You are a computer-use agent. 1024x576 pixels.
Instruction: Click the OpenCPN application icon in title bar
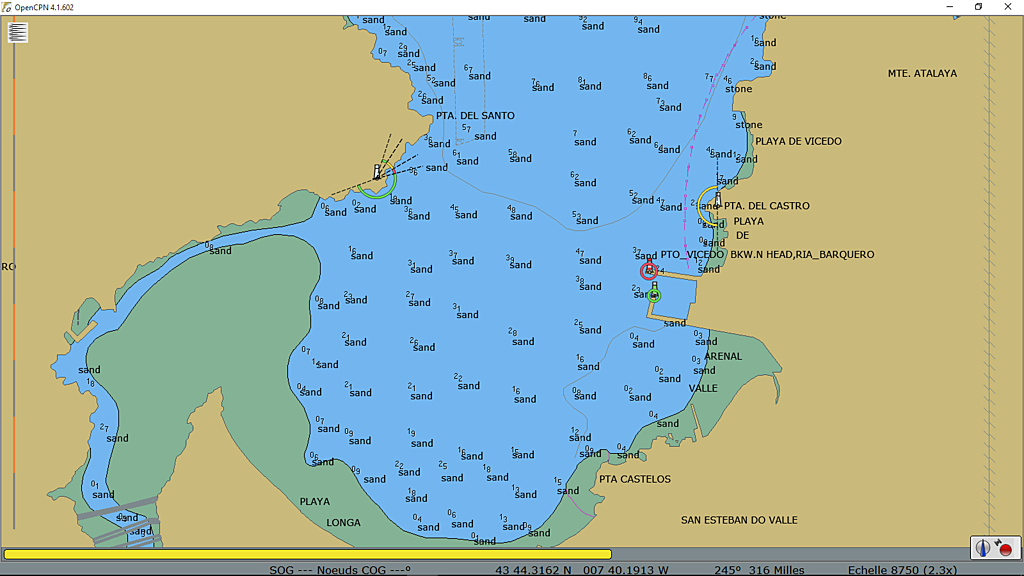click(7, 7)
